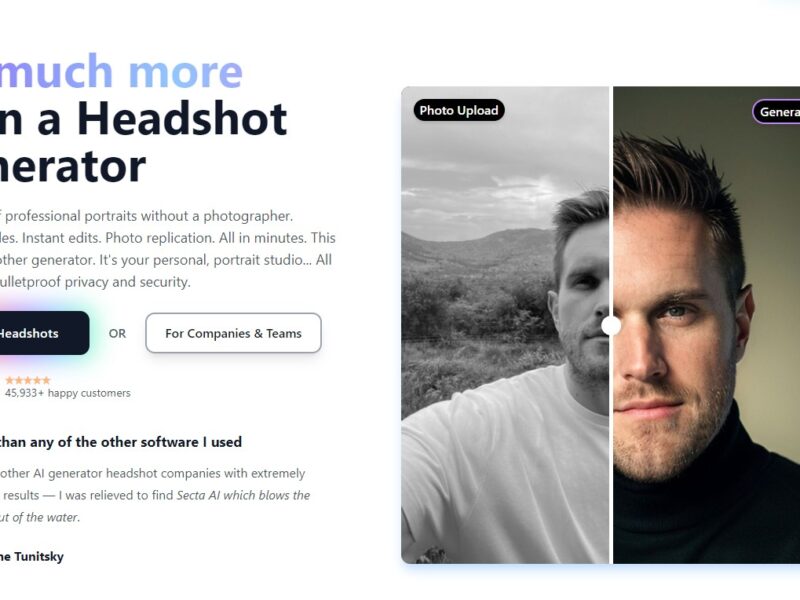Image resolution: width=800 pixels, height=600 pixels.
Task: Click the bold 'Headshot' heading word
Action: click(182, 119)
